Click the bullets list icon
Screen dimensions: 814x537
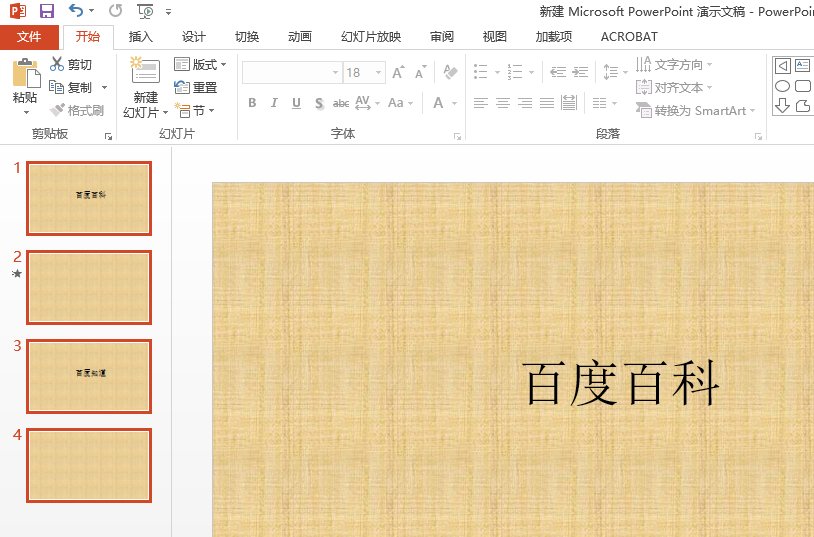481,72
